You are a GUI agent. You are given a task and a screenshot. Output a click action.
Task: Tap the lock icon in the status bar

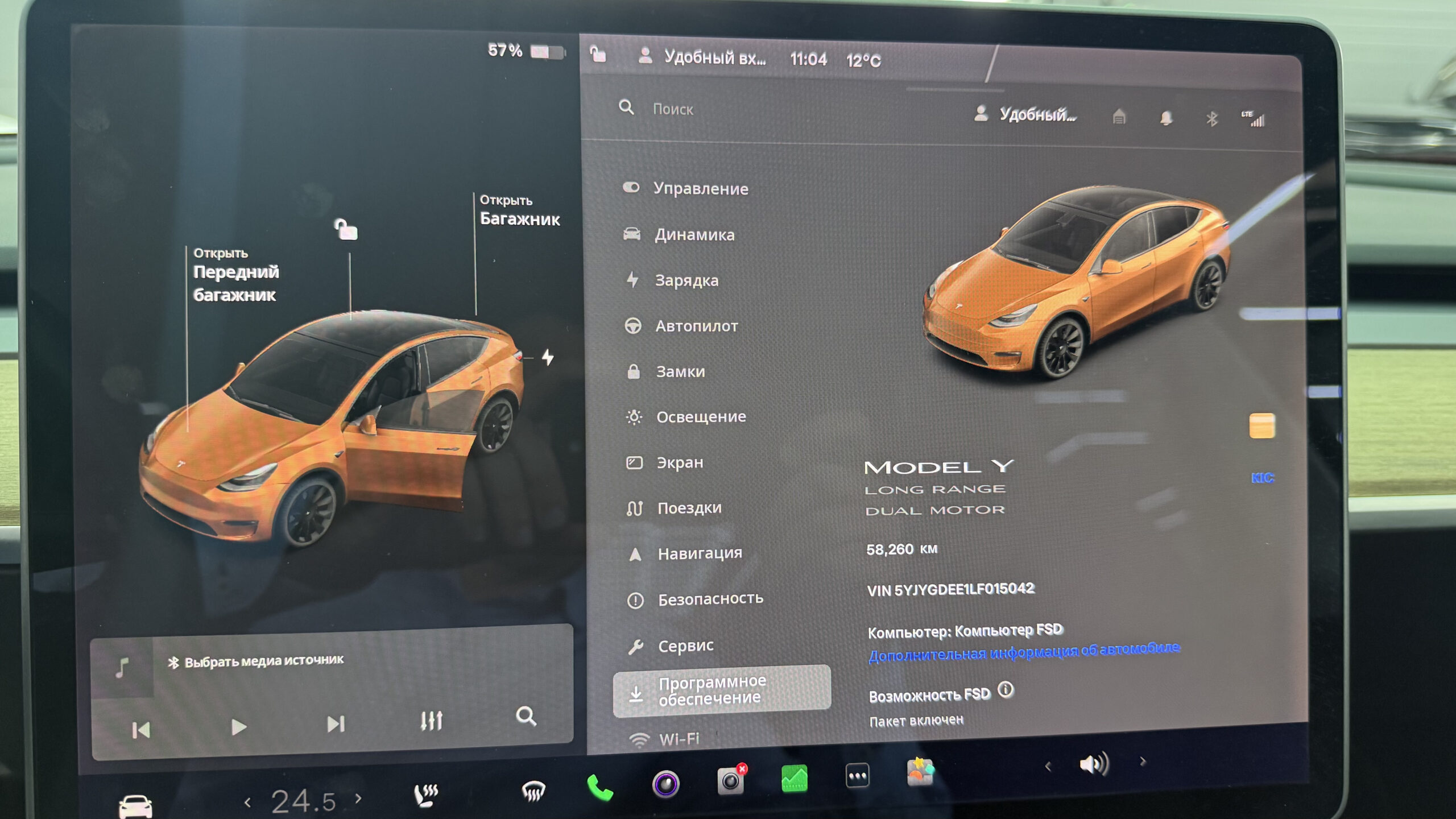coord(598,54)
